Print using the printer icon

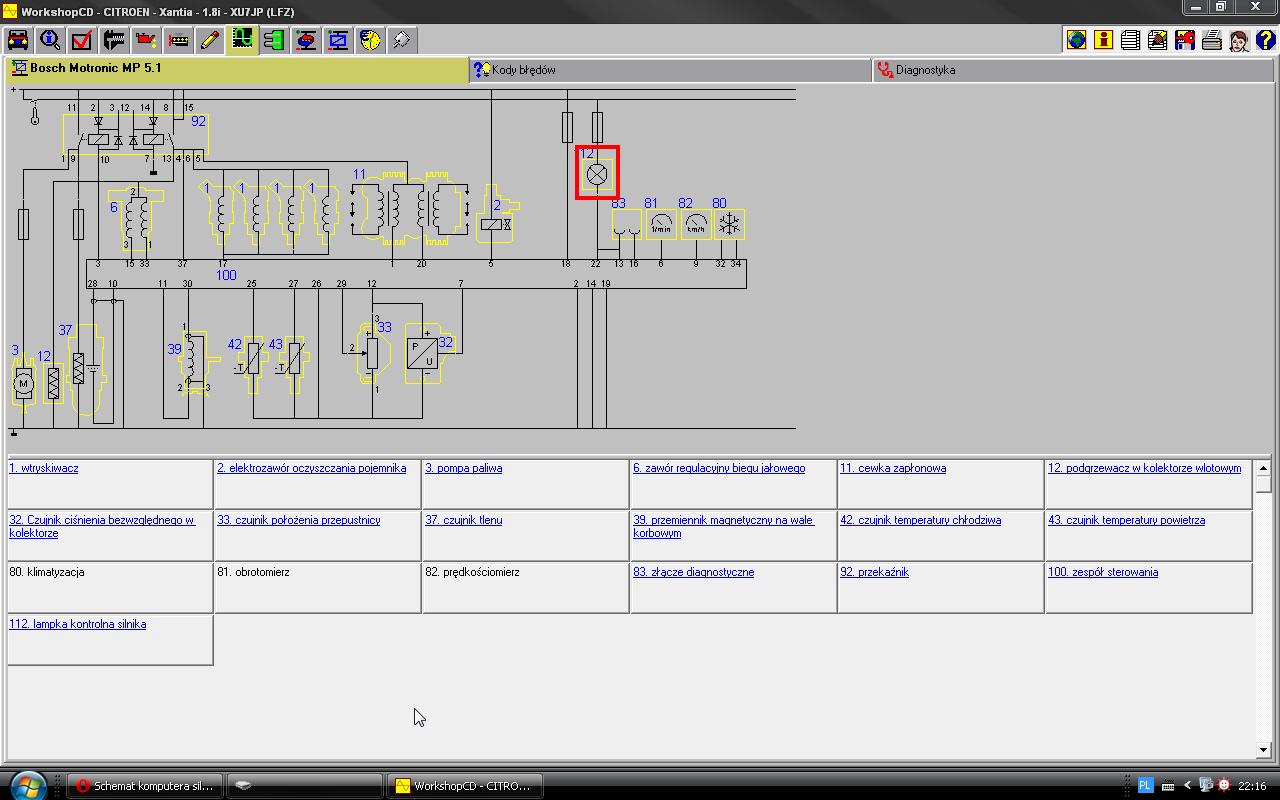pyautogui.click(x=1211, y=40)
